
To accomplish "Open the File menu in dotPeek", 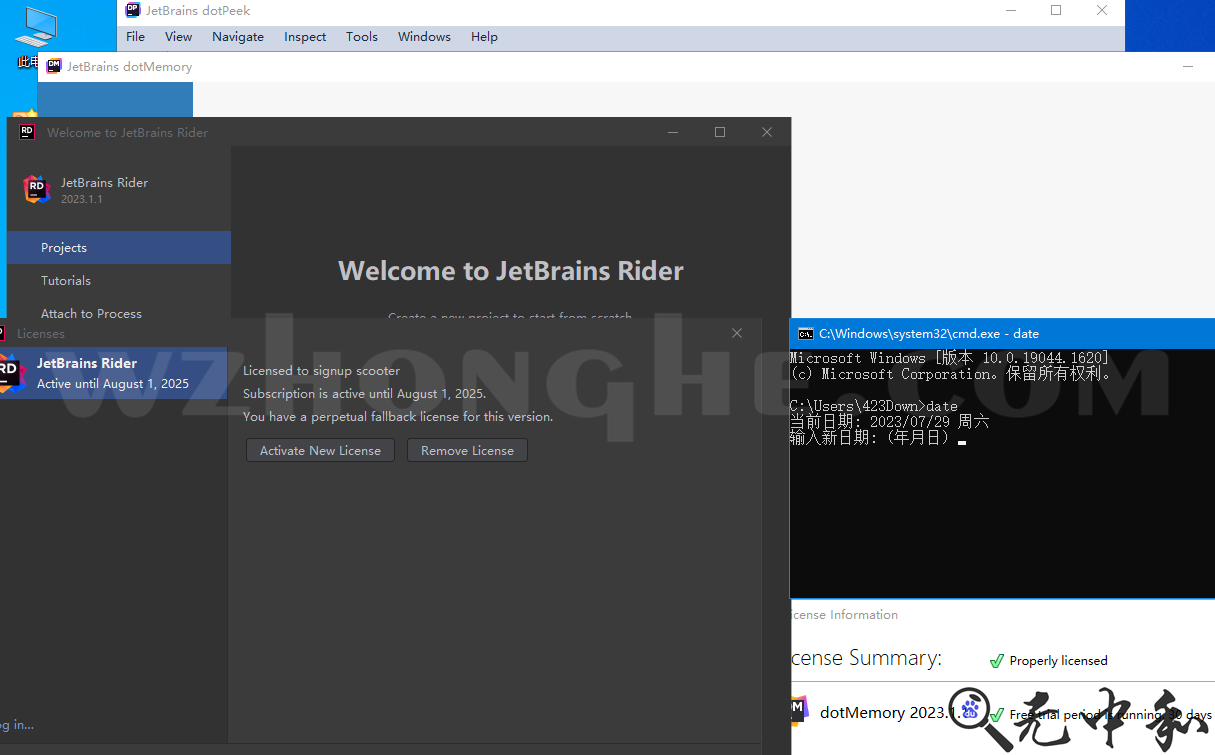I will pos(135,37).
